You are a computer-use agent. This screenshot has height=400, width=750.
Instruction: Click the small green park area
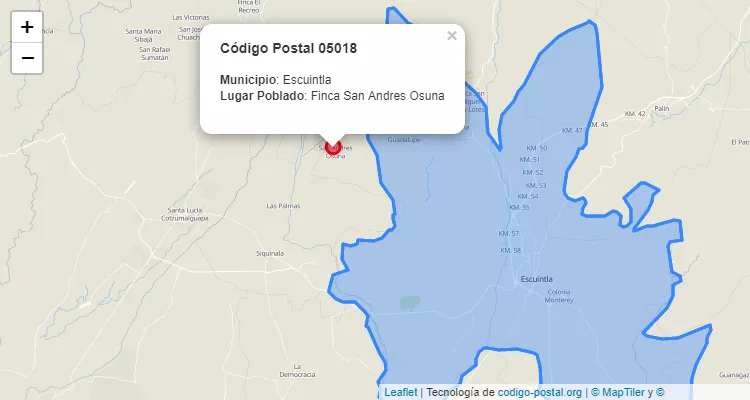pyautogui.click(x=410, y=303)
